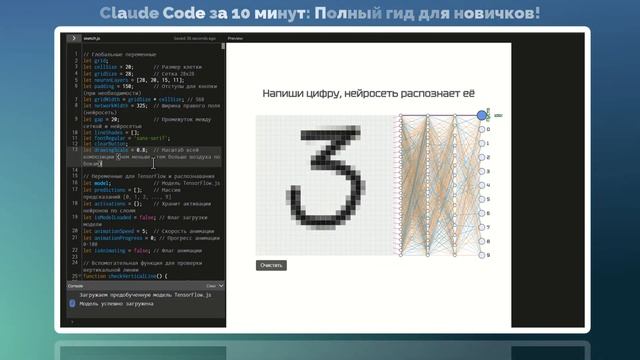The height and width of the screenshot is (360, 640).
Task: Click output neuron labeled 2
Action: click(x=482, y=157)
